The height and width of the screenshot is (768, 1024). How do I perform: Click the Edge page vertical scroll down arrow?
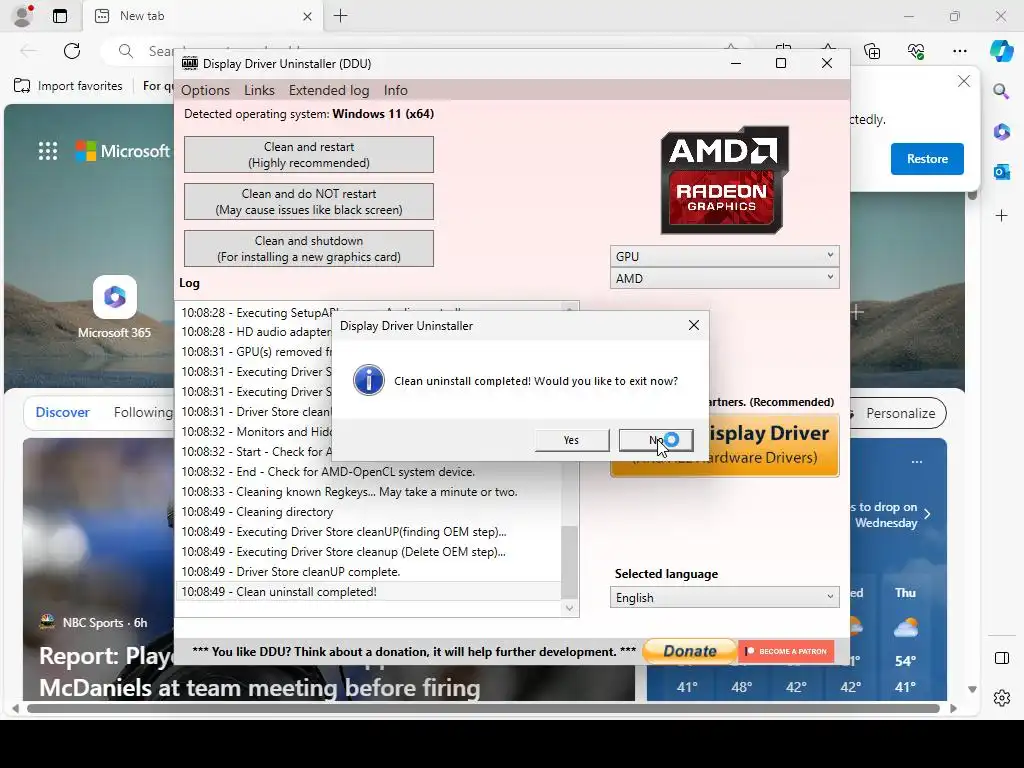972,690
